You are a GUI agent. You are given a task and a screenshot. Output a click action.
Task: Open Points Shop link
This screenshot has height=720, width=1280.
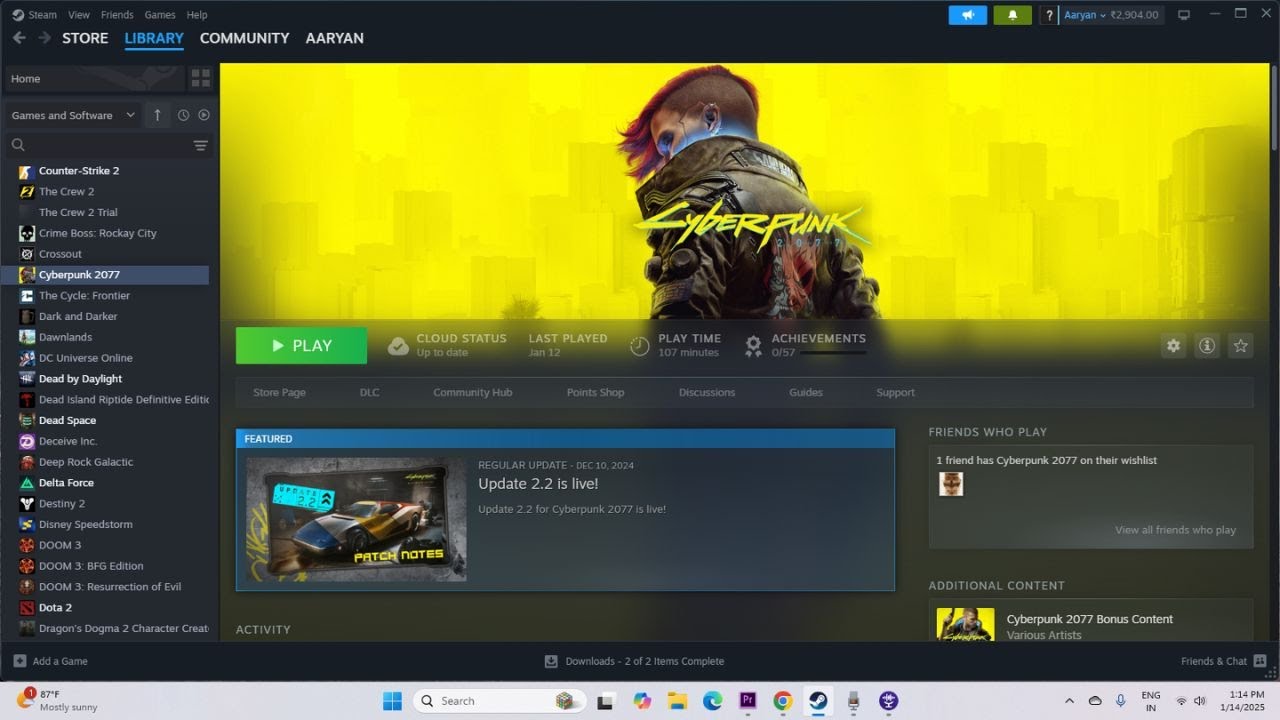pos(595,392)
